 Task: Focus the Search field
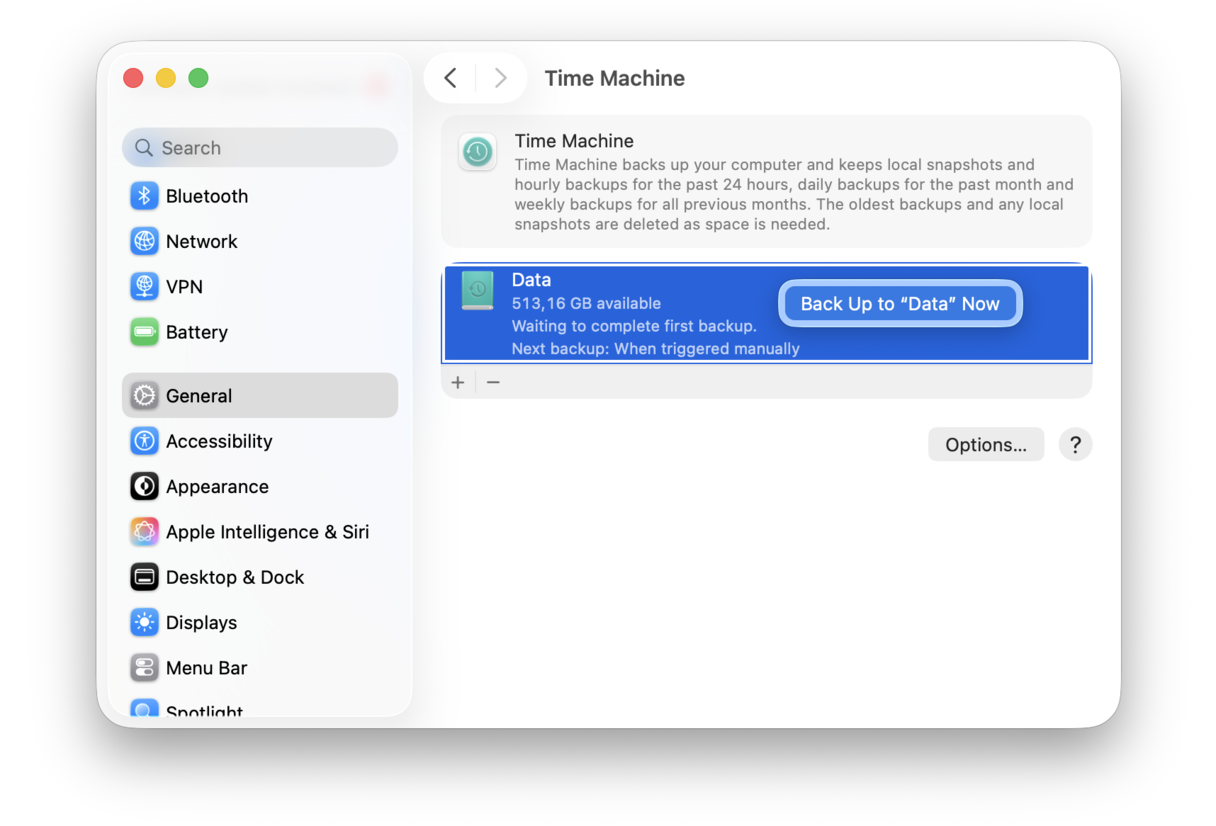pyautogui.click(x=260, y=148)
